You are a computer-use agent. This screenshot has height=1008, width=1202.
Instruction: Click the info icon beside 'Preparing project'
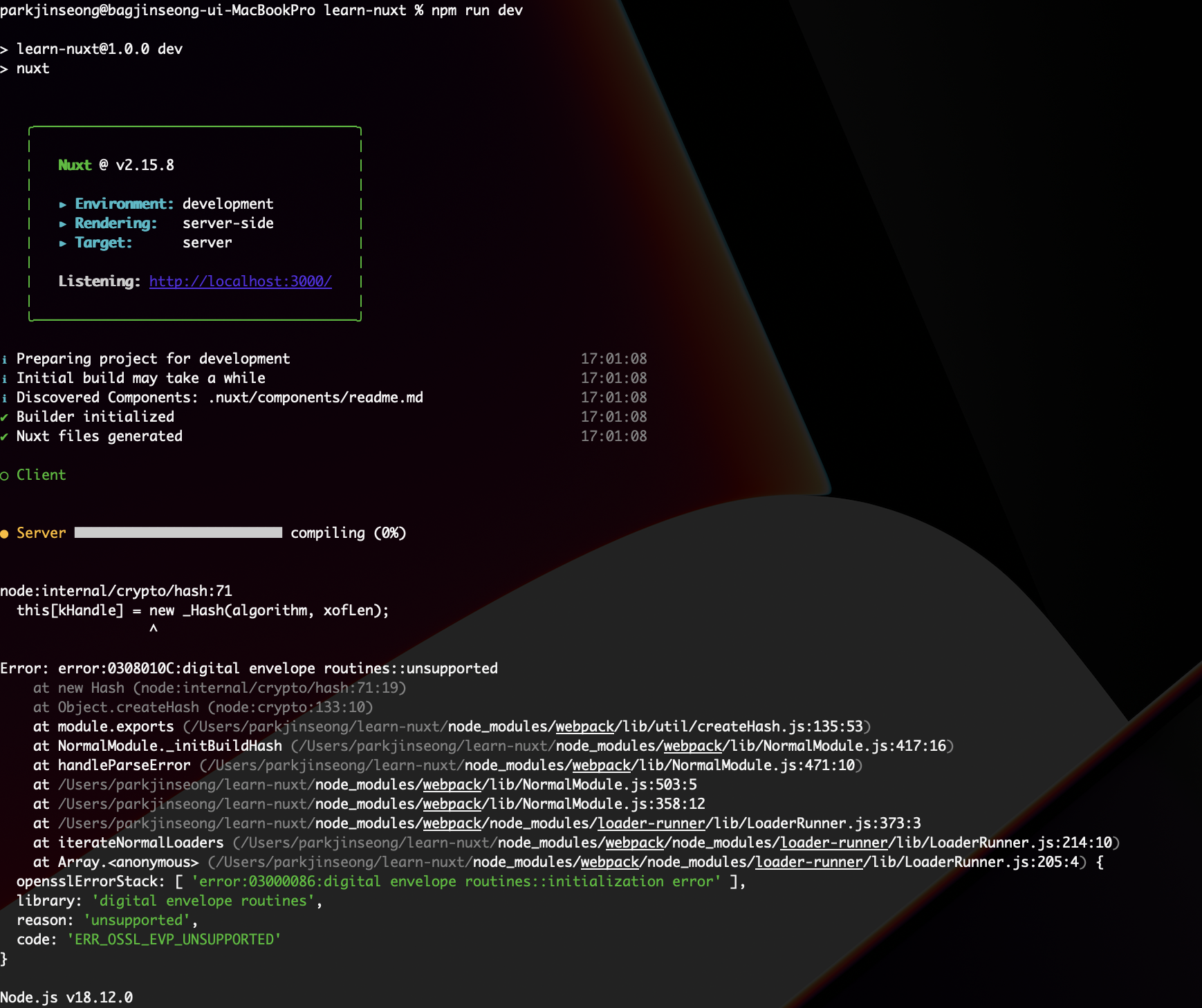pos(5,360)
